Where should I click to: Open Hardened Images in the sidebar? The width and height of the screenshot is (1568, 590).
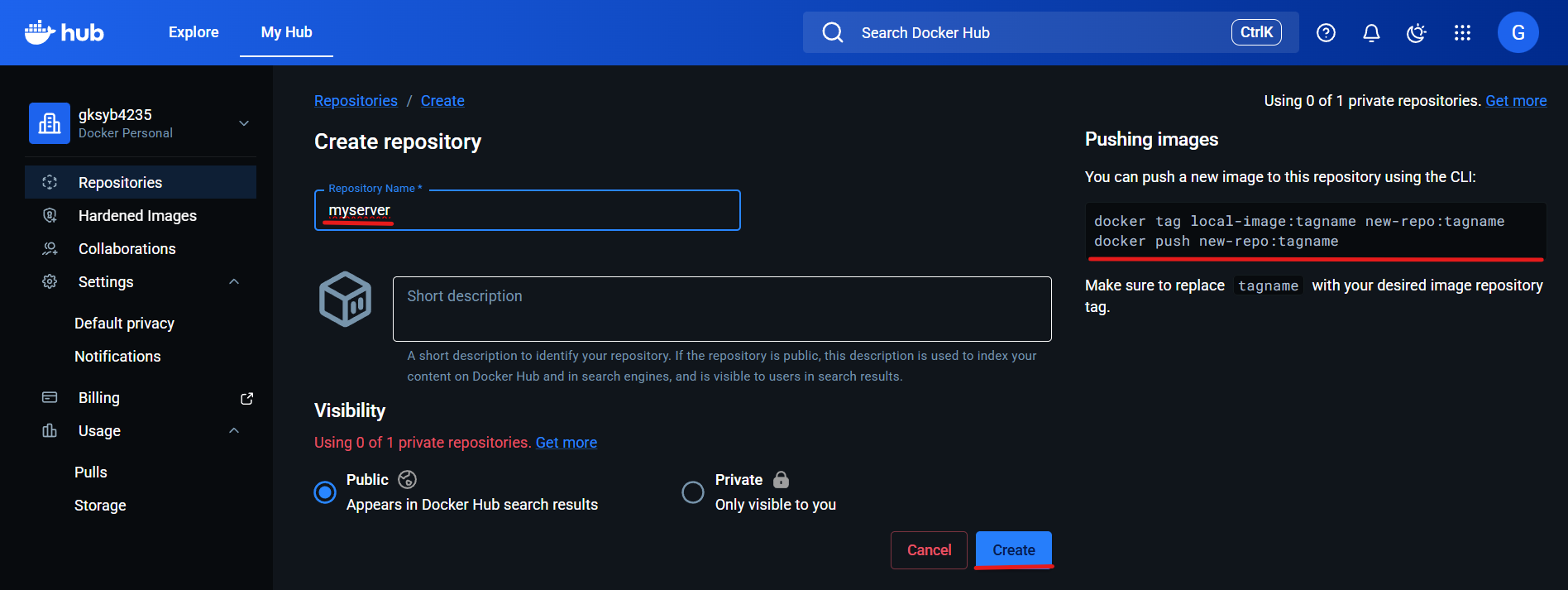tap(141, 215)
